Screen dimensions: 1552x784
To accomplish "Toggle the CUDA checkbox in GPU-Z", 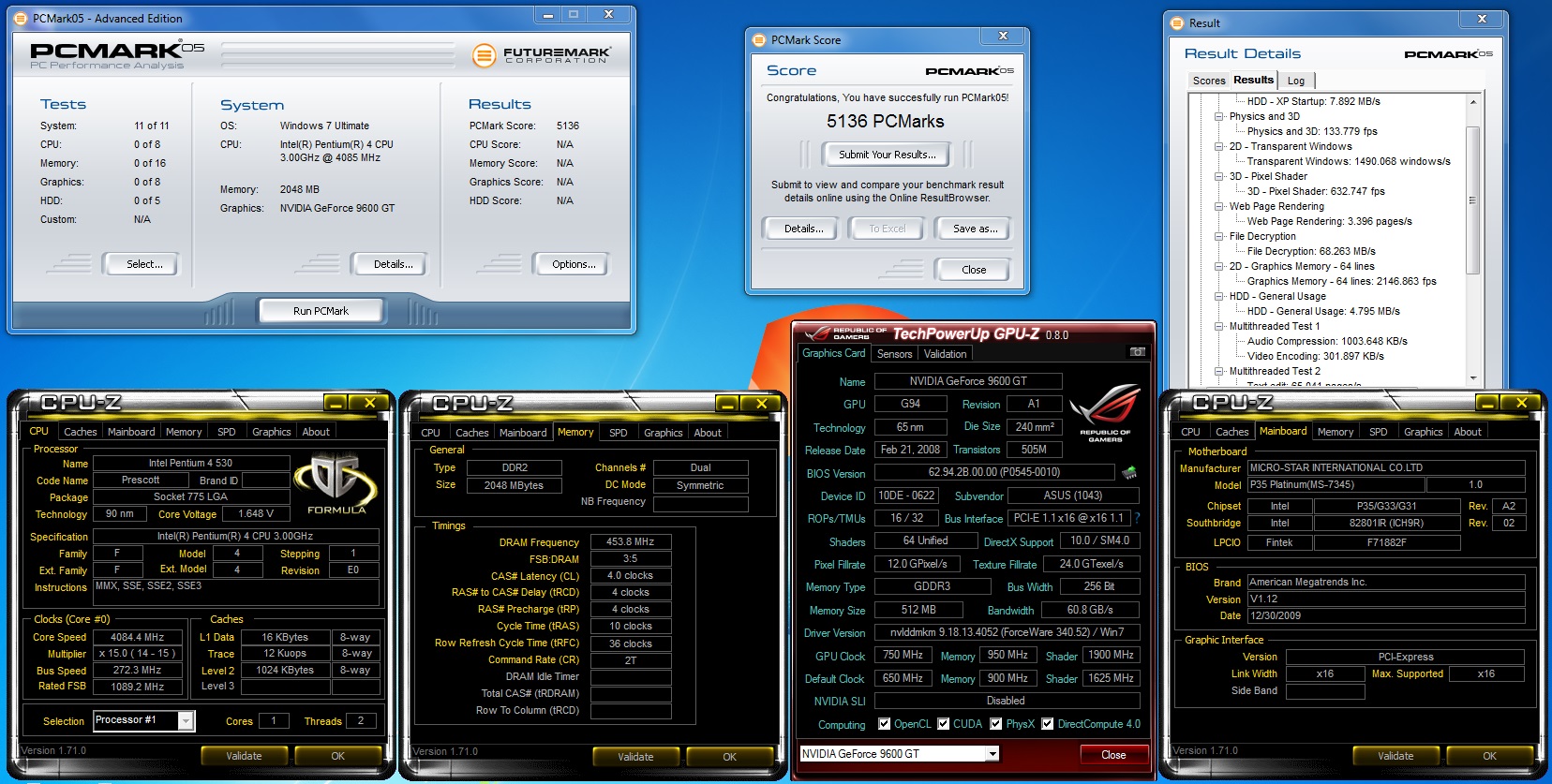I will click(943, 724).
